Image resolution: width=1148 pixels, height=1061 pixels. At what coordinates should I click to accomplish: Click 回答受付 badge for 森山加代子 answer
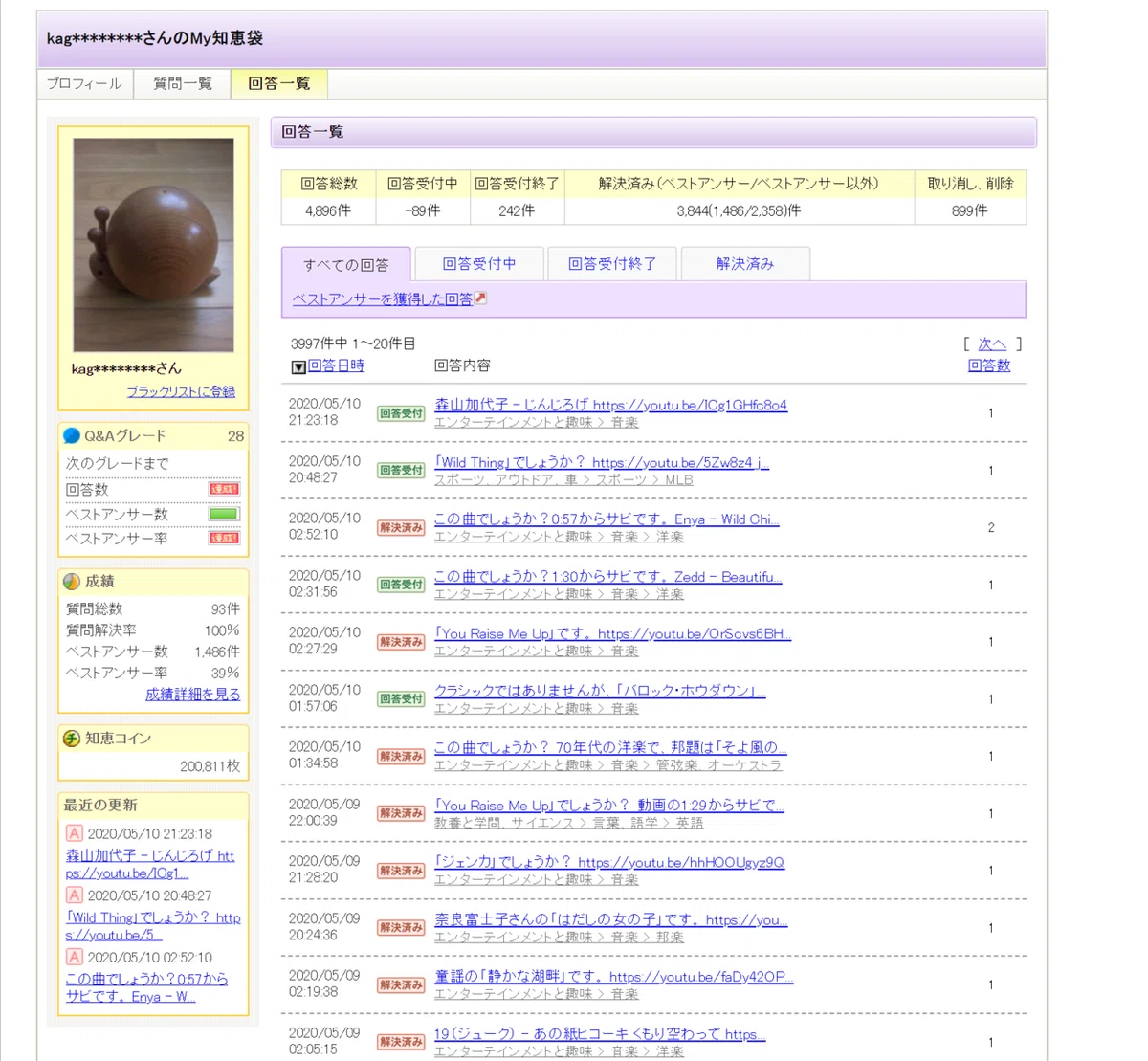(401, 413)
